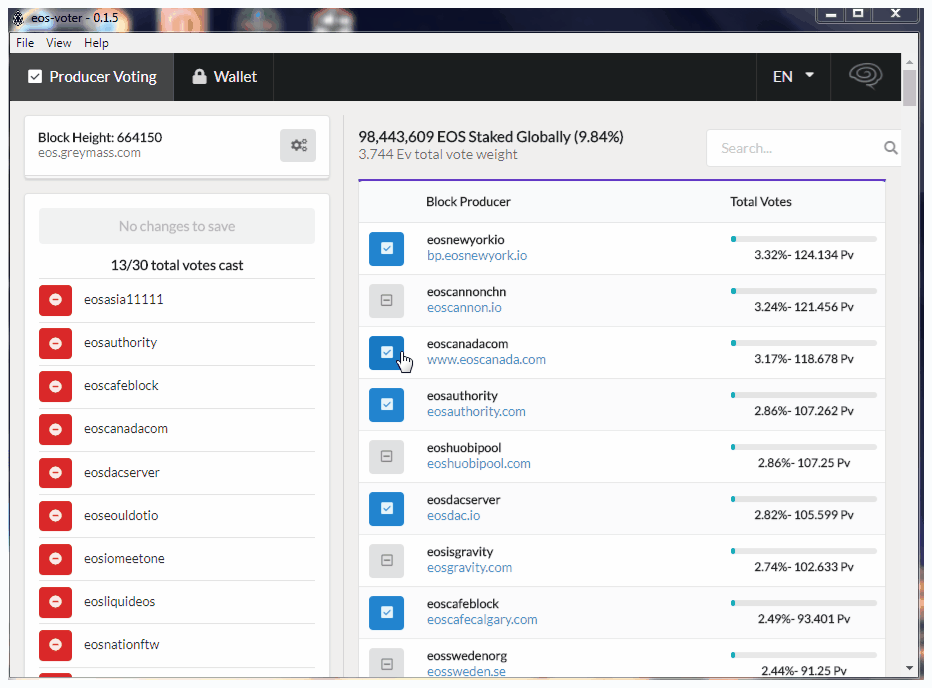Uncheck eoscafeblock in the Block Producer table

click(x=386, y=612)
